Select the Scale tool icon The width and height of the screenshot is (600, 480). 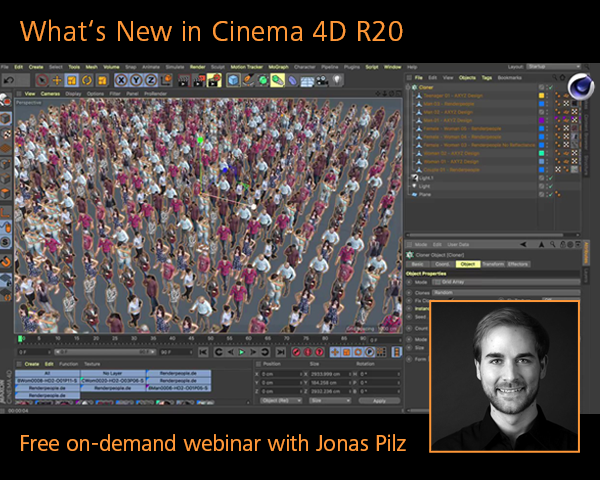click(x=72, y=80)
